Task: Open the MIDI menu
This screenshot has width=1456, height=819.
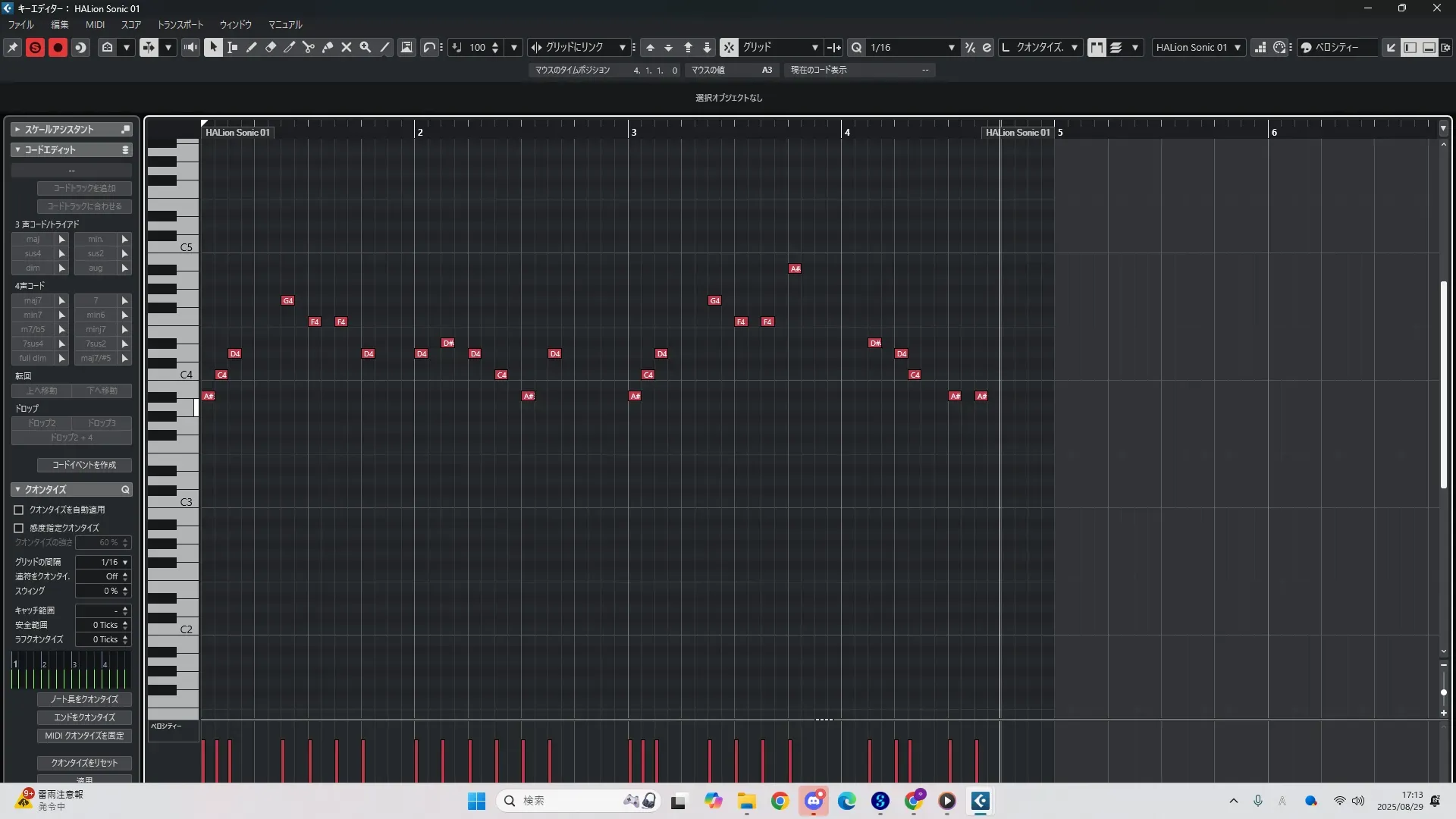Action: (95, 25)
